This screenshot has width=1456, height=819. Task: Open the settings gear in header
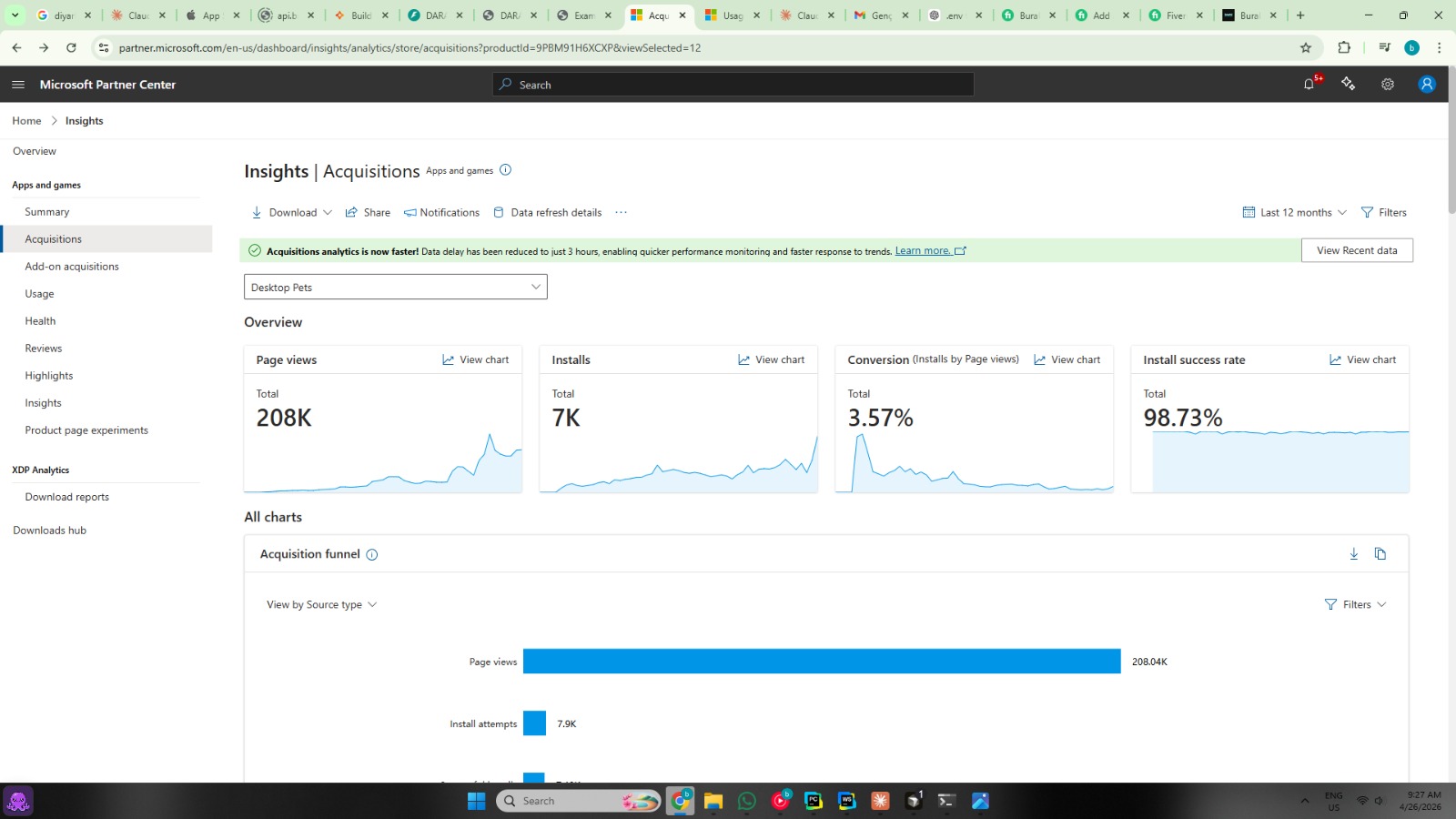pyautogui.click(x=1388, y=85)
